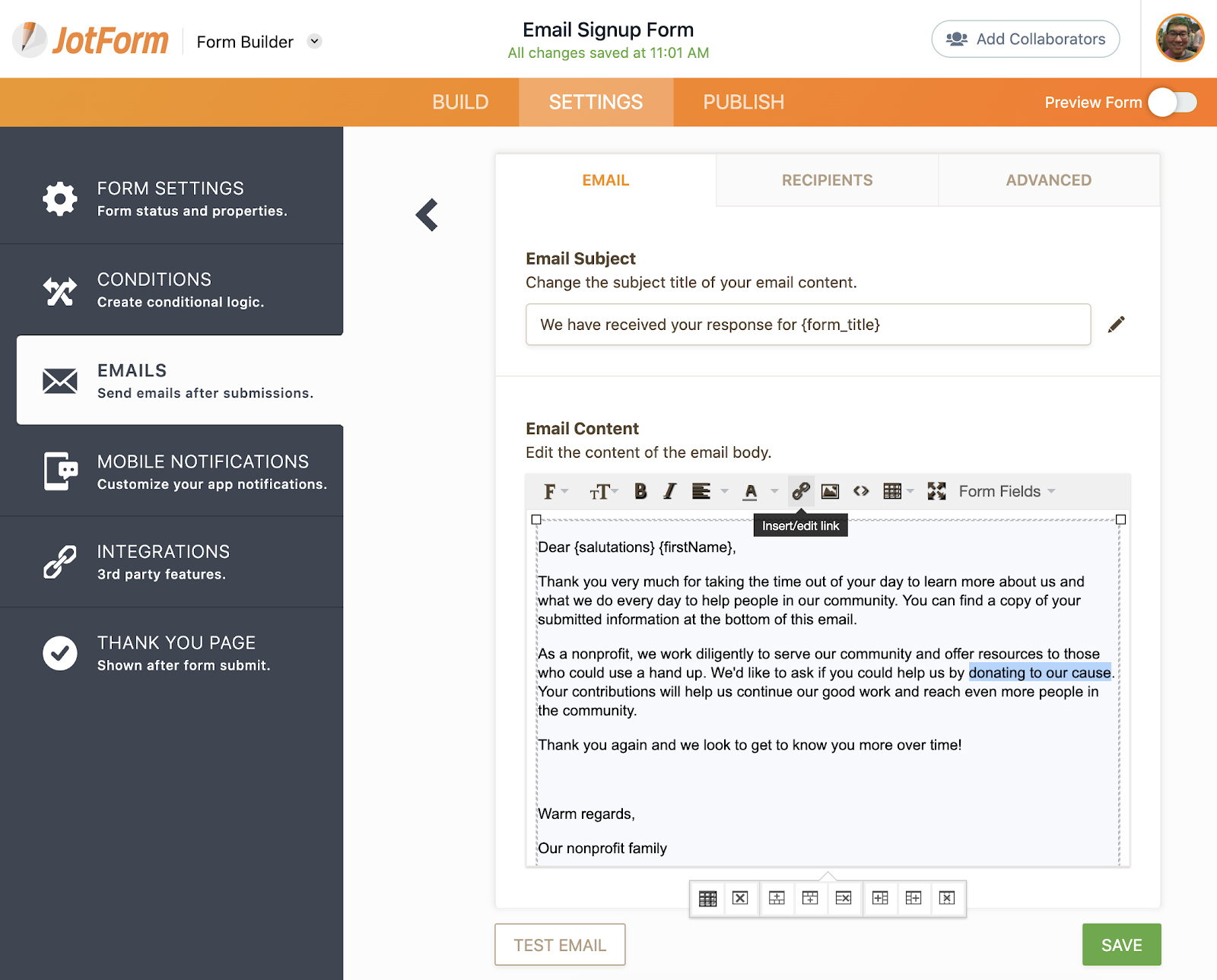Click the Email Signup Form title

pos(608,30)
